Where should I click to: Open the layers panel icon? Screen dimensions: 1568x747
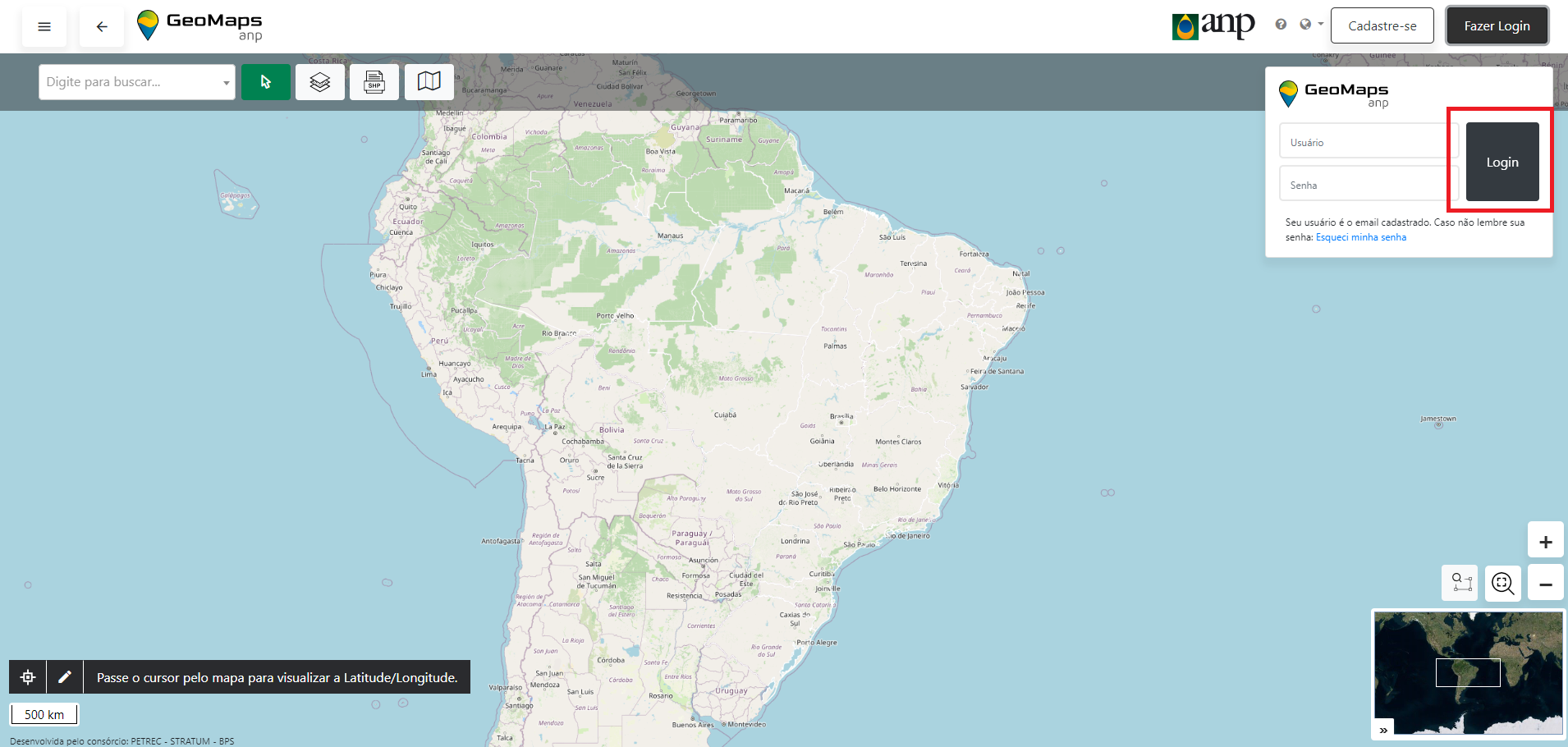(x=320, y=82)
